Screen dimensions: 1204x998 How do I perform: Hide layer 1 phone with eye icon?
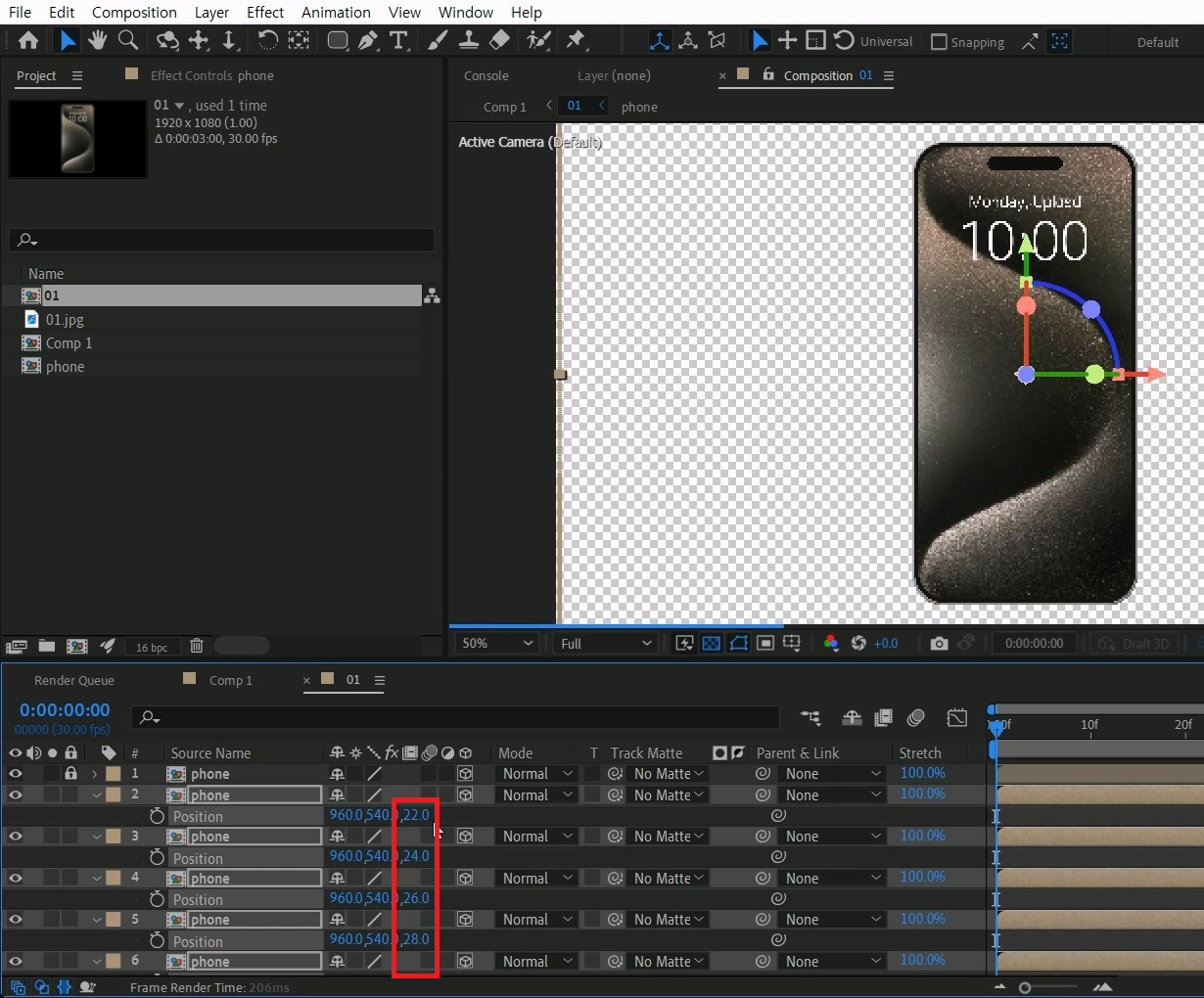coord(15,774)
